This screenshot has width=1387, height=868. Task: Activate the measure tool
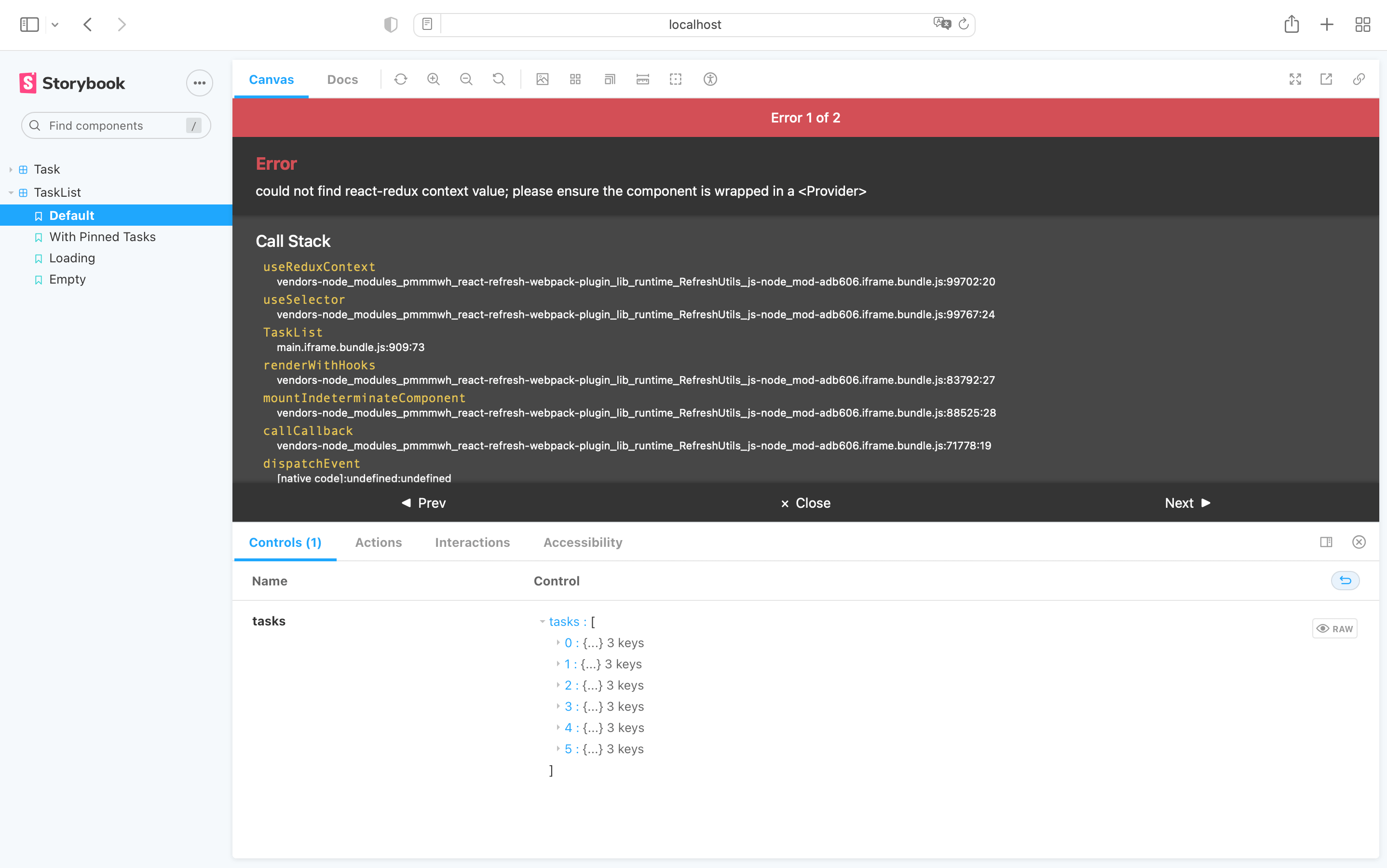[642, 79]
